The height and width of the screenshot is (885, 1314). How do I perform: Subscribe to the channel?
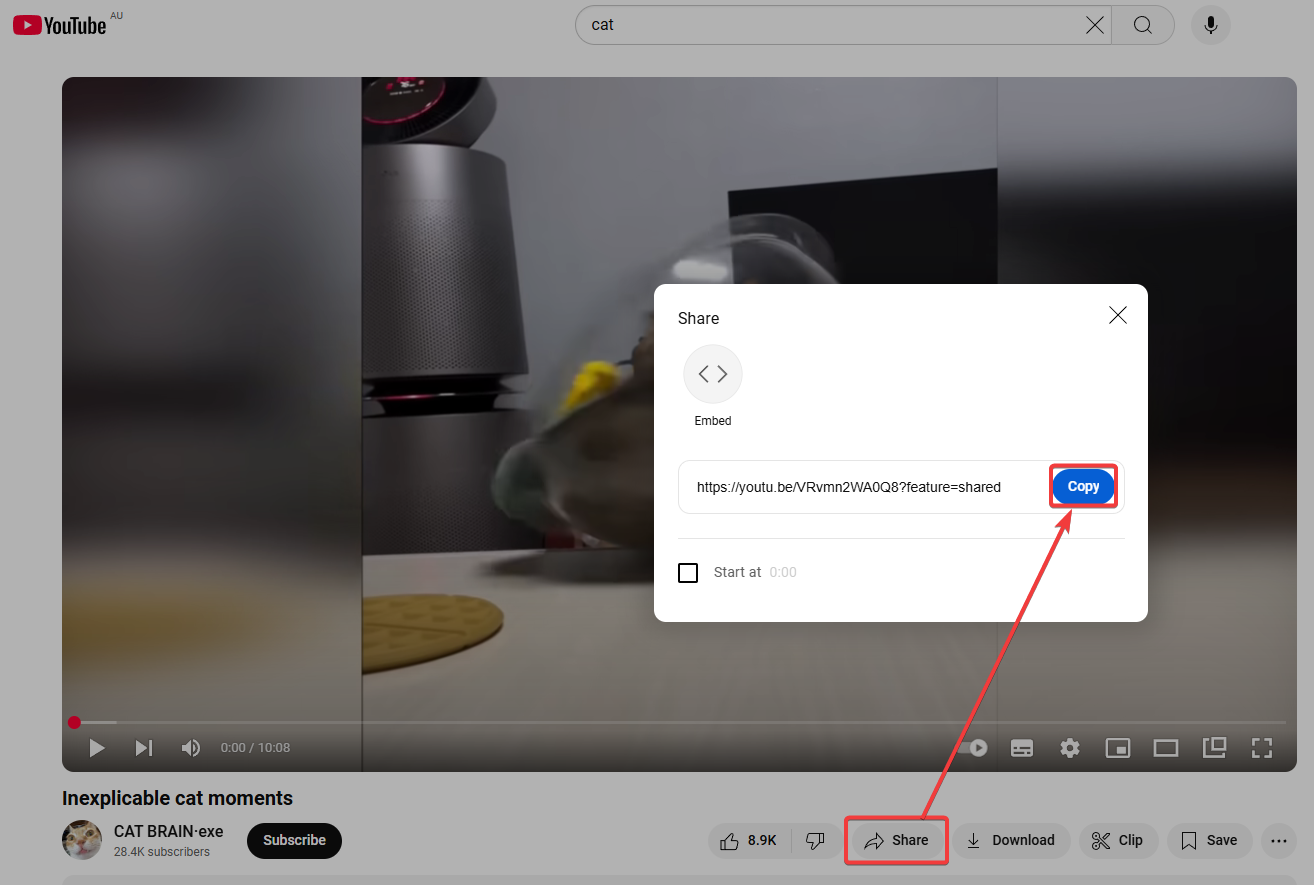(294, 840)
